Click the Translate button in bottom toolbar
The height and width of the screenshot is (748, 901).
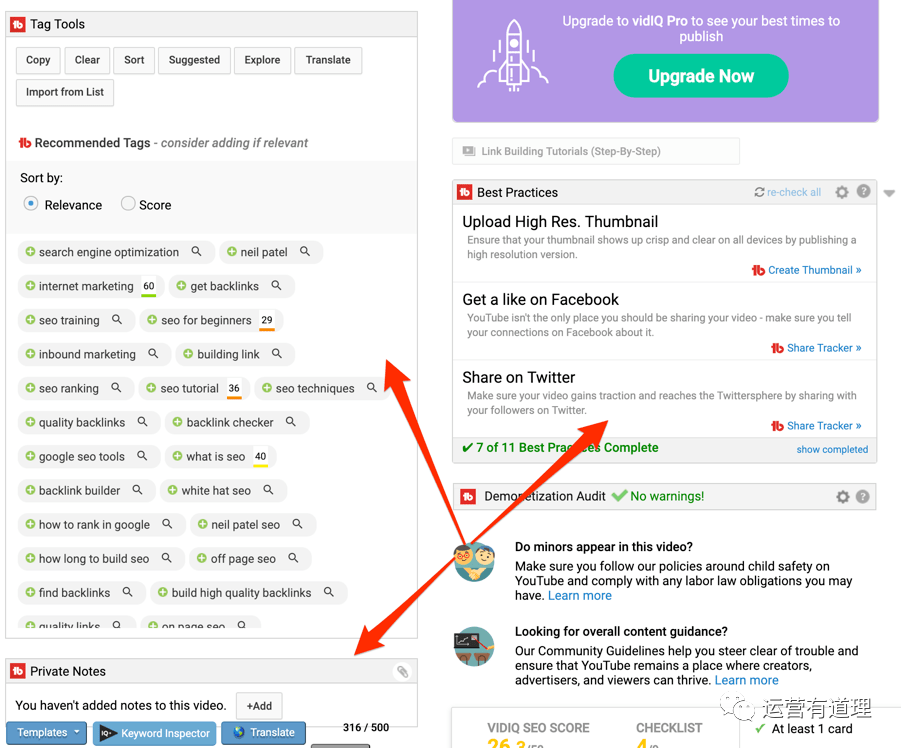pos(263,732)
